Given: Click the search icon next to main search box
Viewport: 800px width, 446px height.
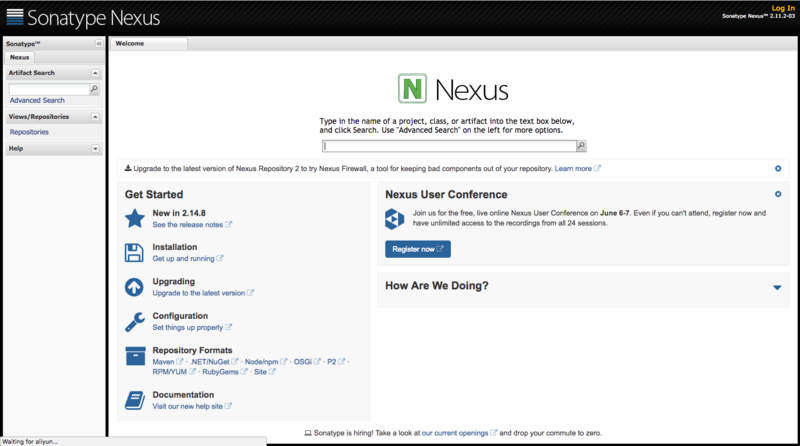Looking at the screenshot, I should click(x=581, y=146).
